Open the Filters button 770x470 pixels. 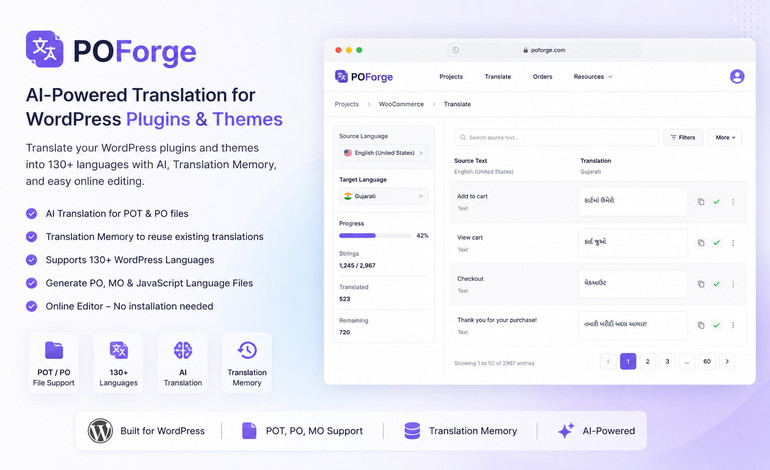pyautogui.click(x=683, y=138)
